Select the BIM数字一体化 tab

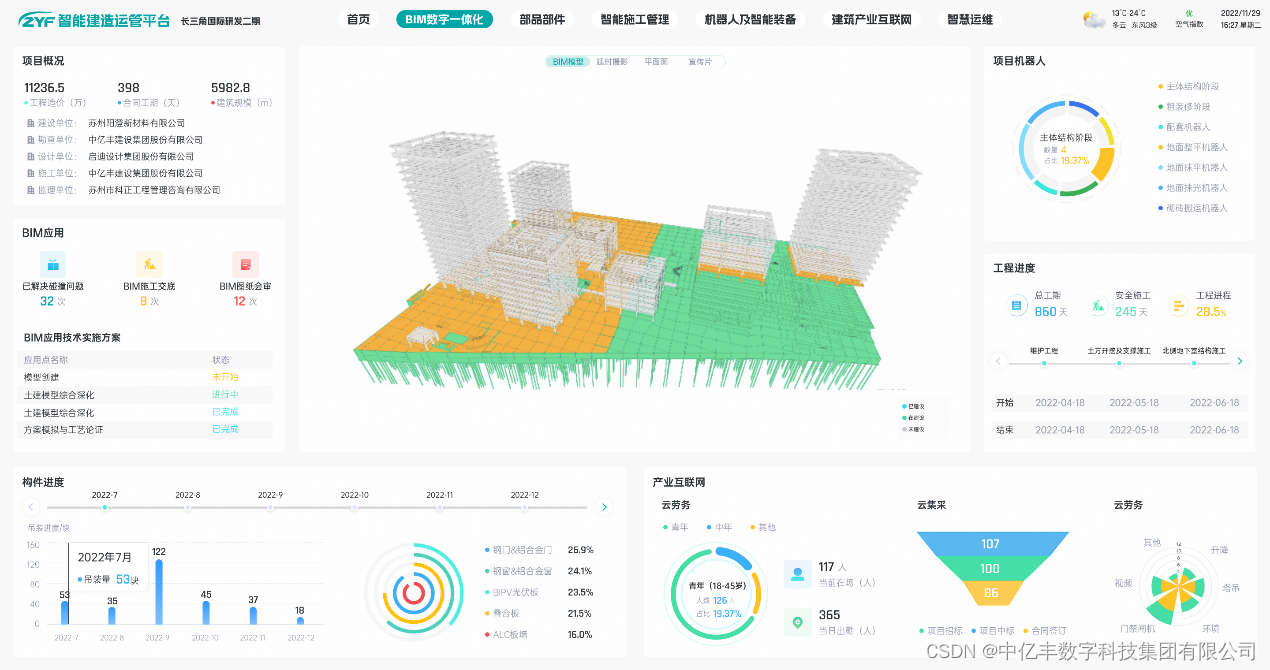tap(444, 19)
